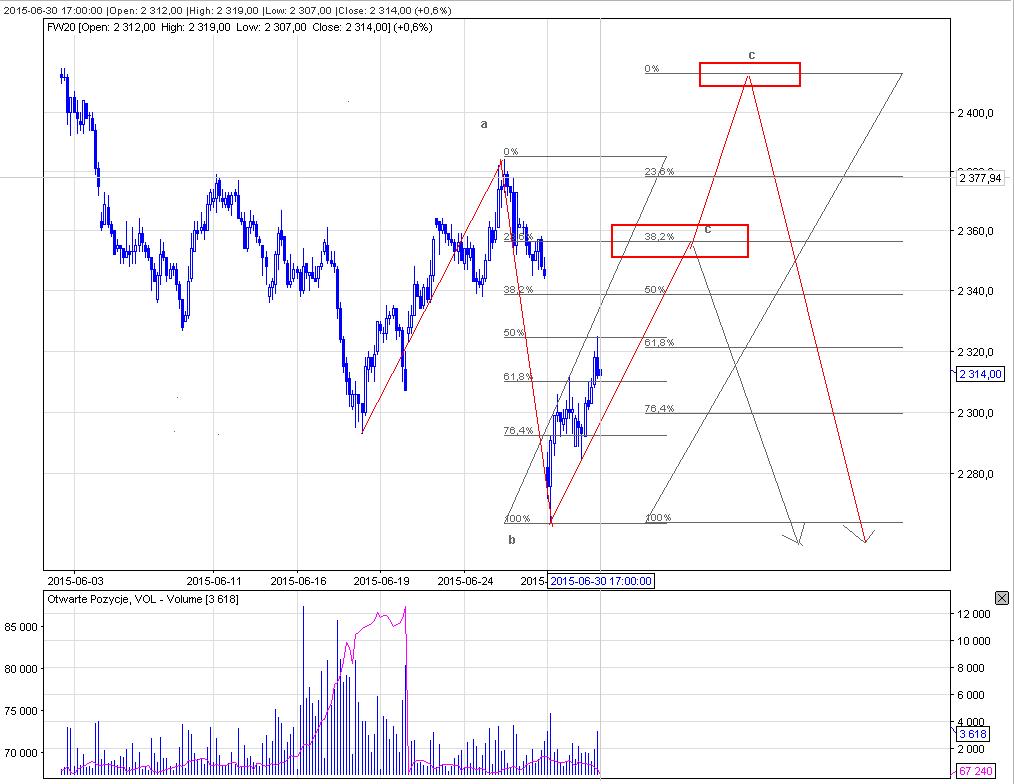Close the Volume indicator panel
Screen dimensions: 1014x784
(1002, 598)
